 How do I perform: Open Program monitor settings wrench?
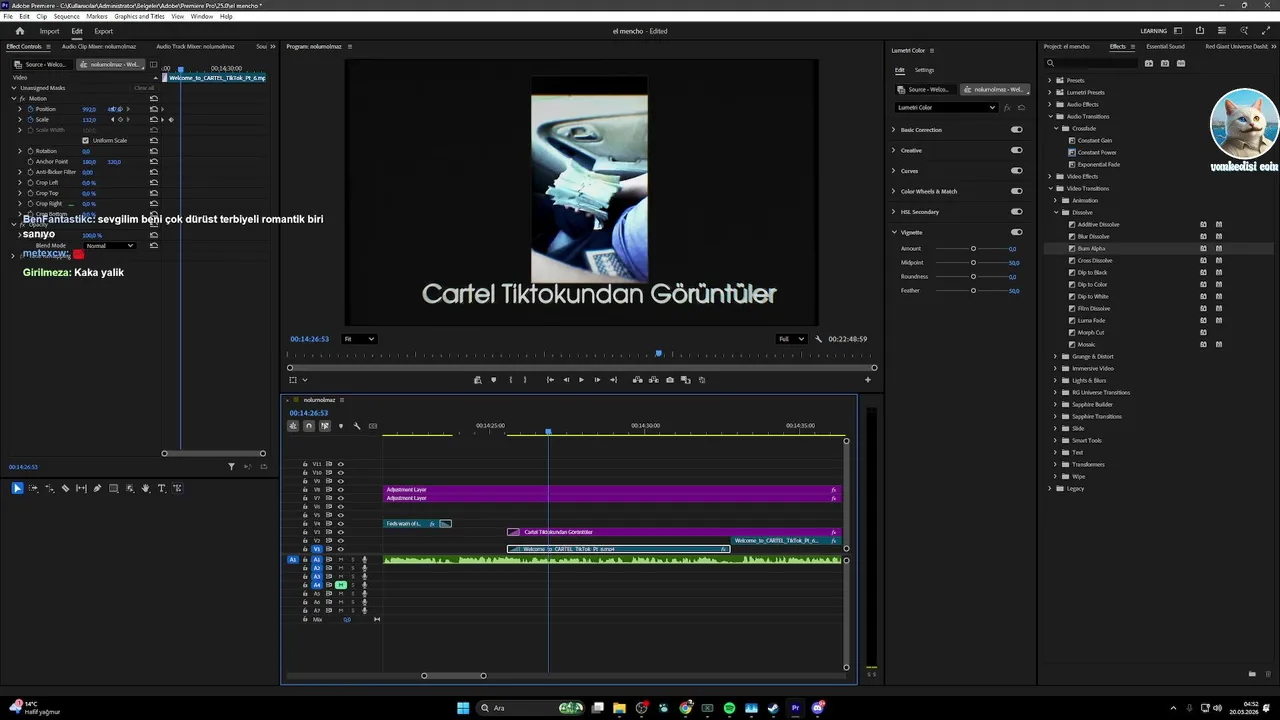819,339
